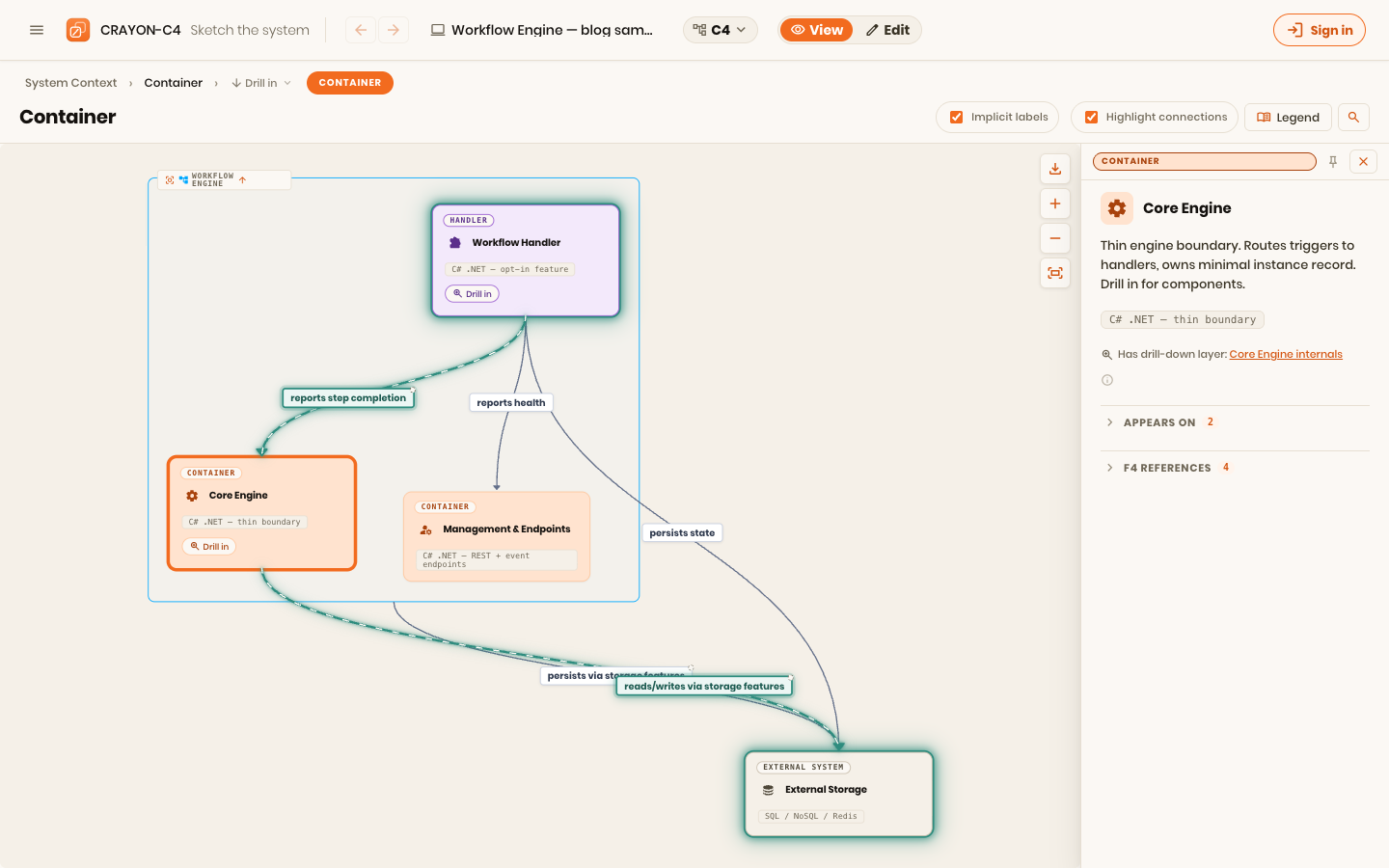Switch to Edit mode
The height and width of the screenshot is (868, 1389).
point(887,30)
